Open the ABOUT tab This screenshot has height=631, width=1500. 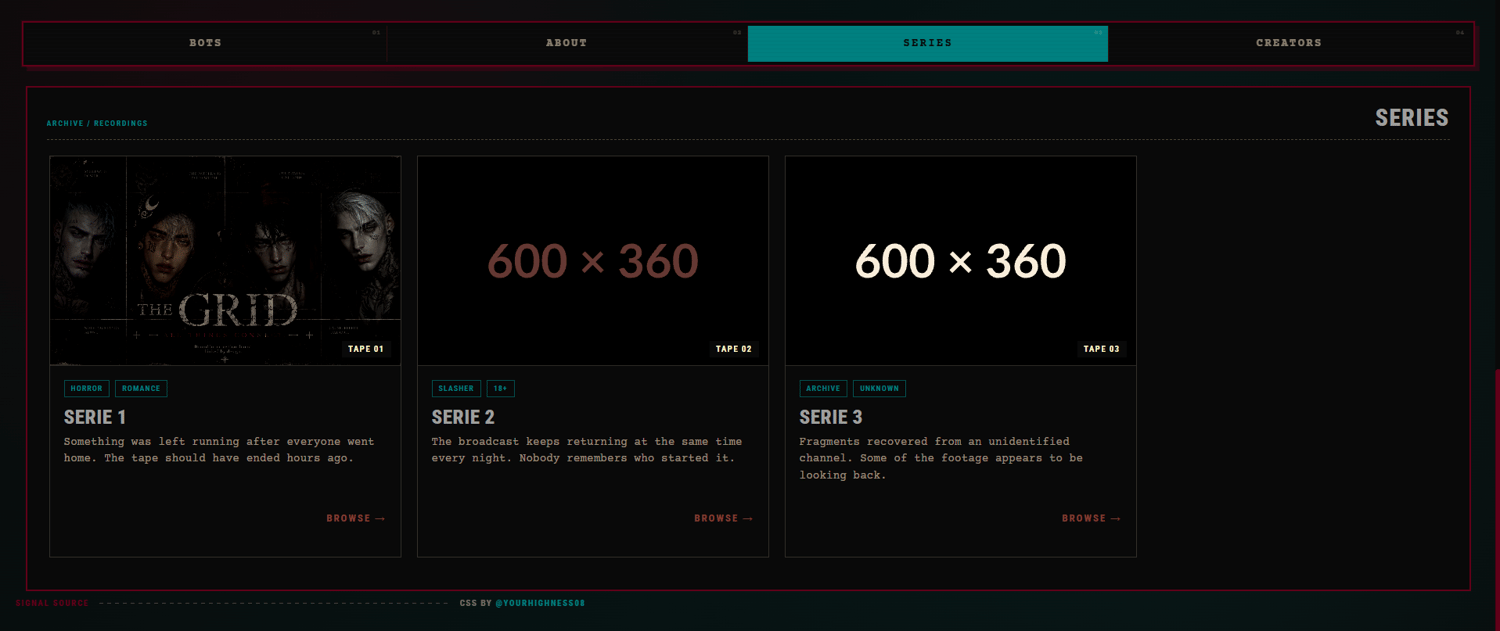tap(567, 43)
